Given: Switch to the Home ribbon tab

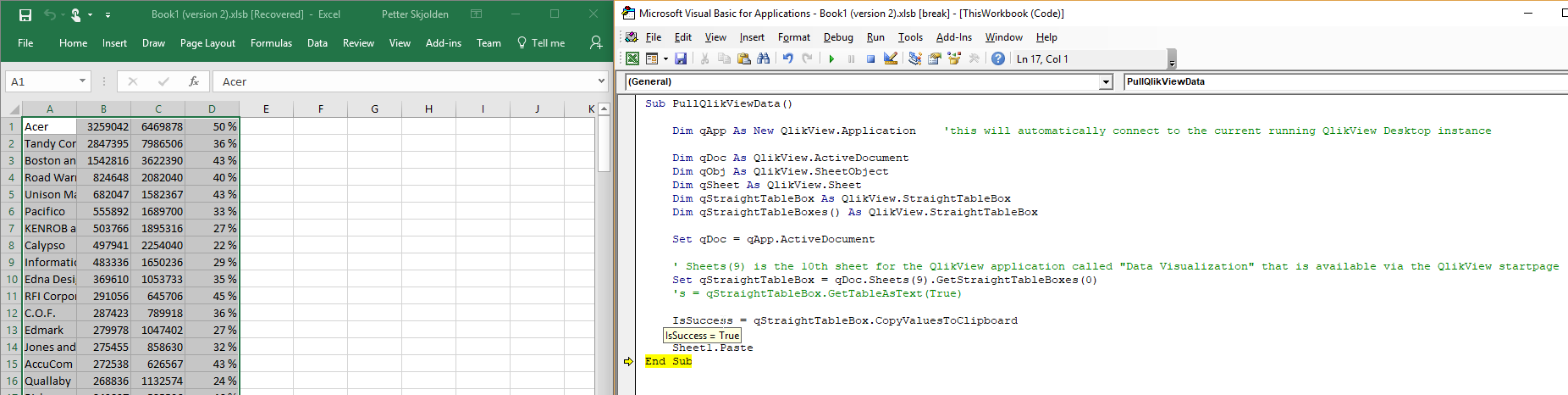Looking at the screenshot, I should pyautogui.click(x=73, y=43).
